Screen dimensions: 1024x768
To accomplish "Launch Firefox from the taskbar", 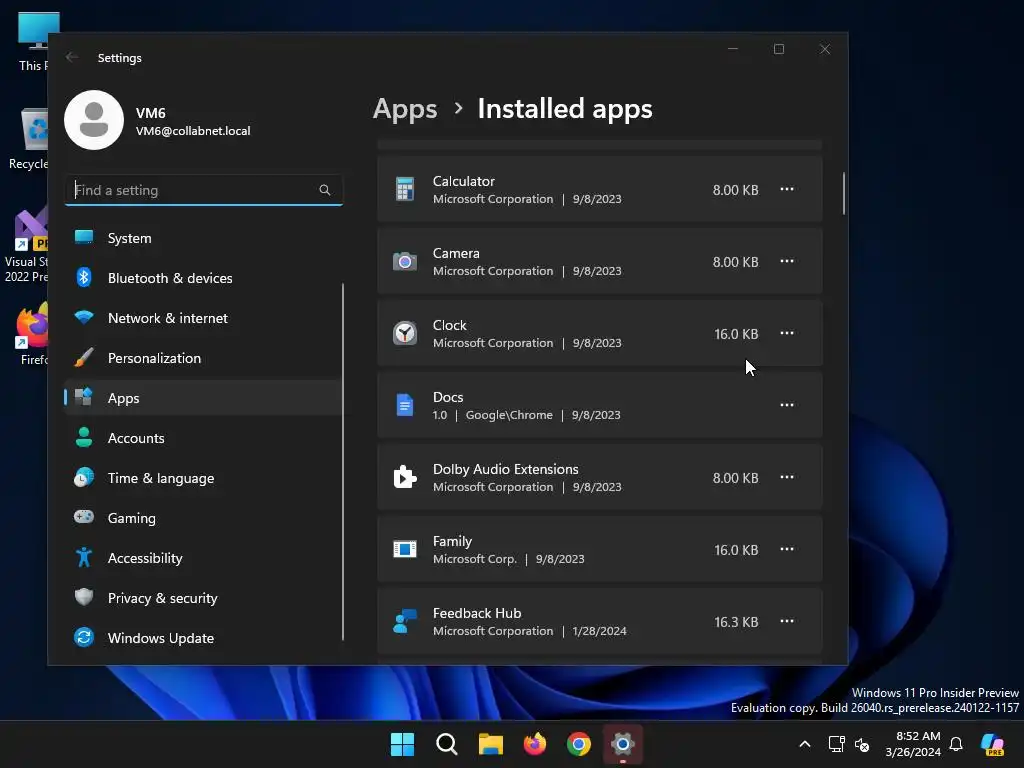I will coord(535,744).
